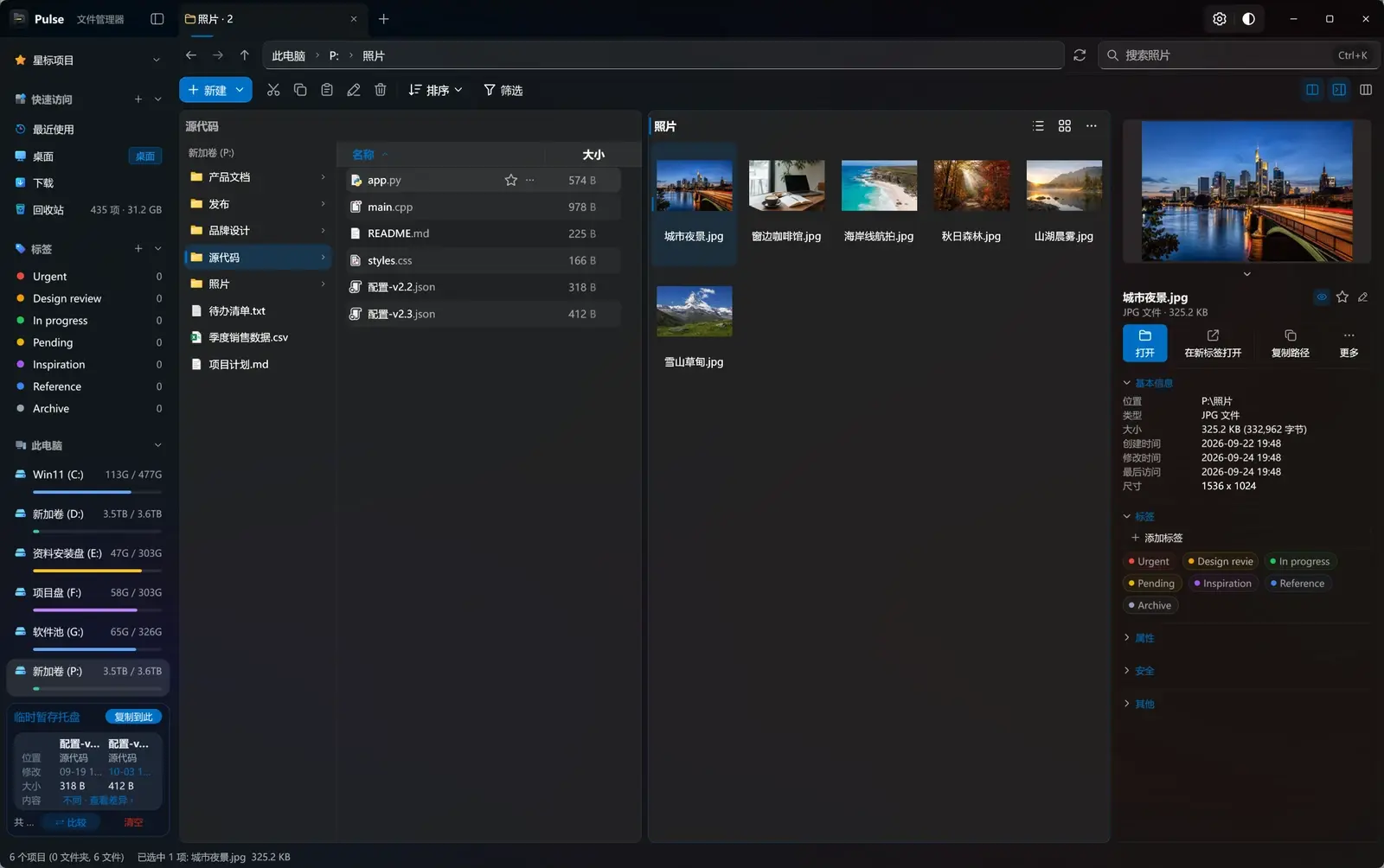
Task: Click 在新标签打开 button
Action: [x=1213, y=343]
